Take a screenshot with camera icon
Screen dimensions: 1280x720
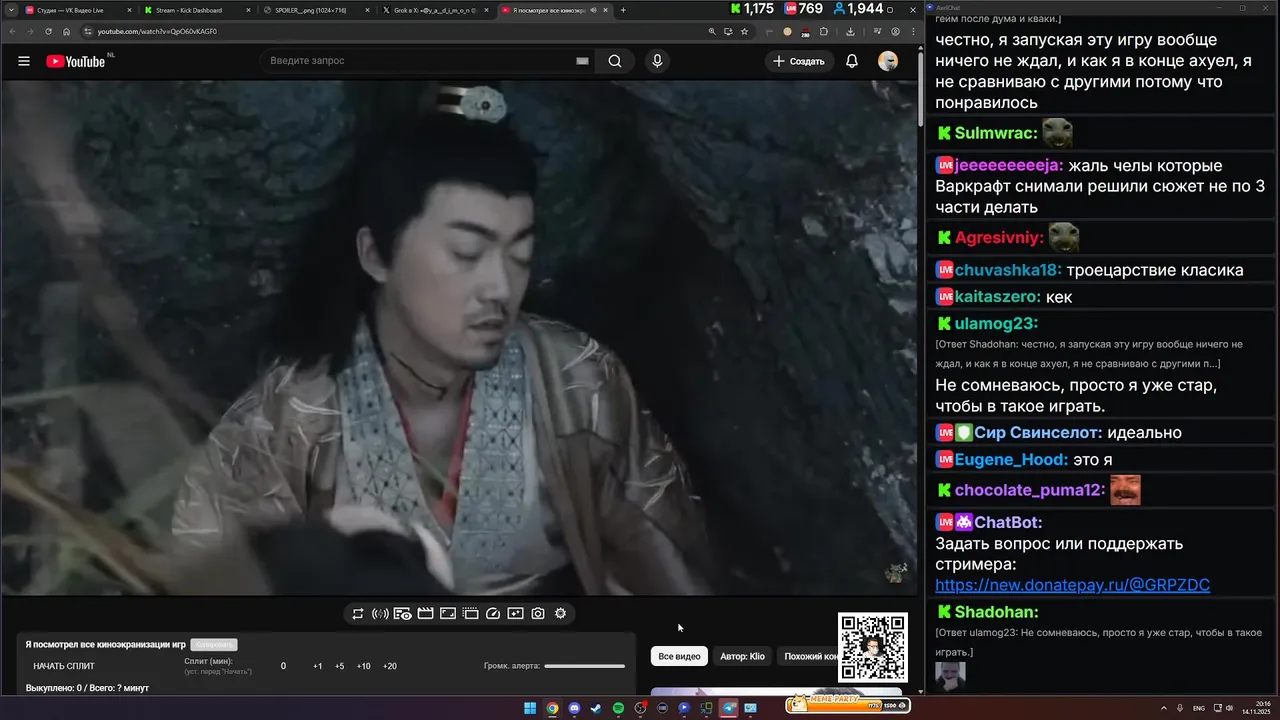pos(538,613)
